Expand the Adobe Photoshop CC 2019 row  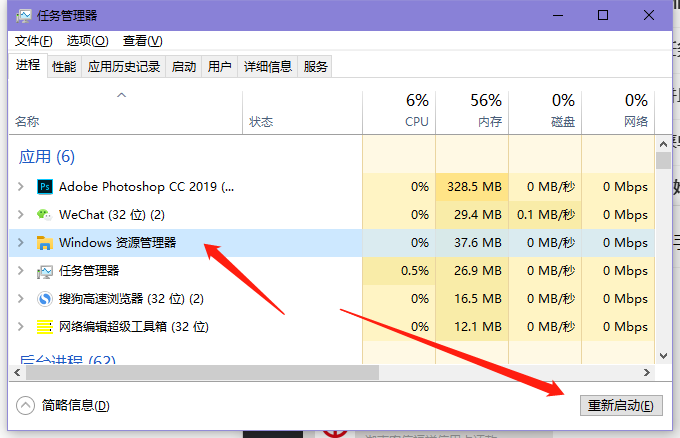click(x=20, y=187)
